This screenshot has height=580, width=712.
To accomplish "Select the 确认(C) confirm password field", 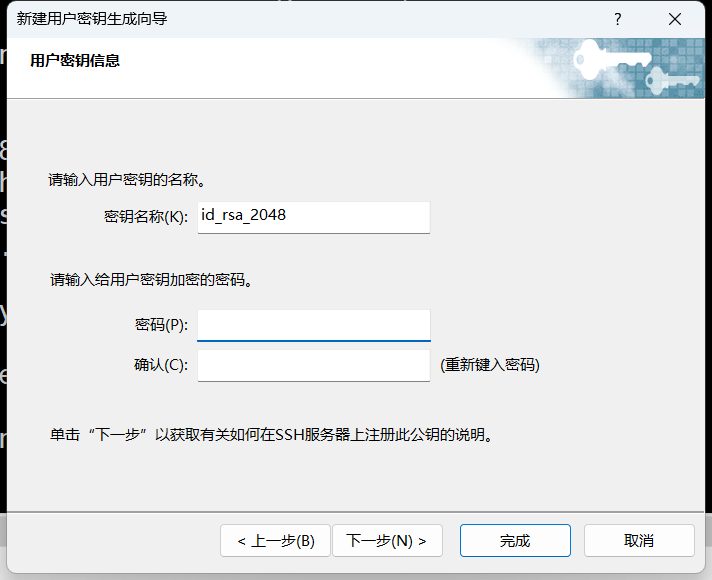I will (x=313, y=365).
